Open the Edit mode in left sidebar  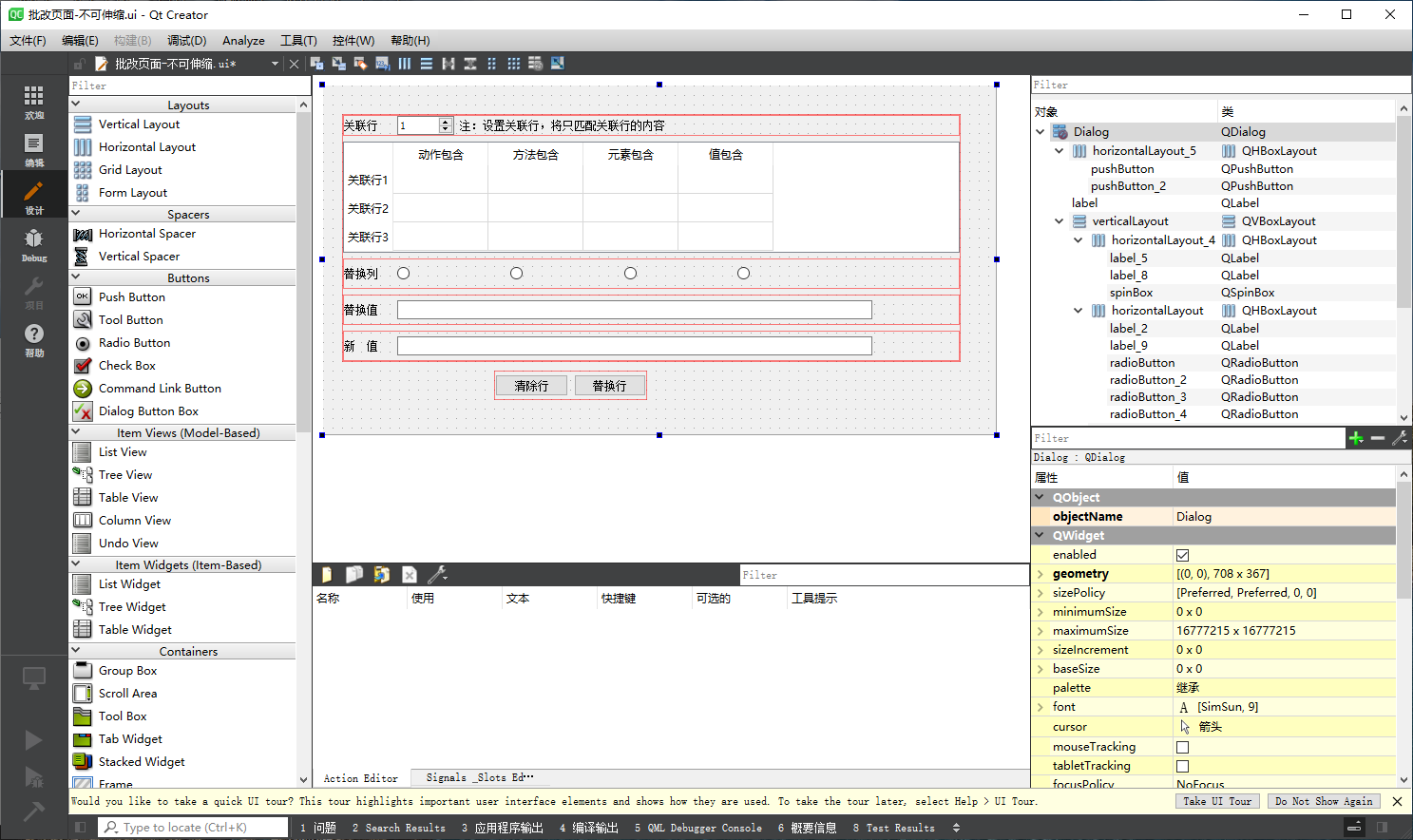click(34, 149)
